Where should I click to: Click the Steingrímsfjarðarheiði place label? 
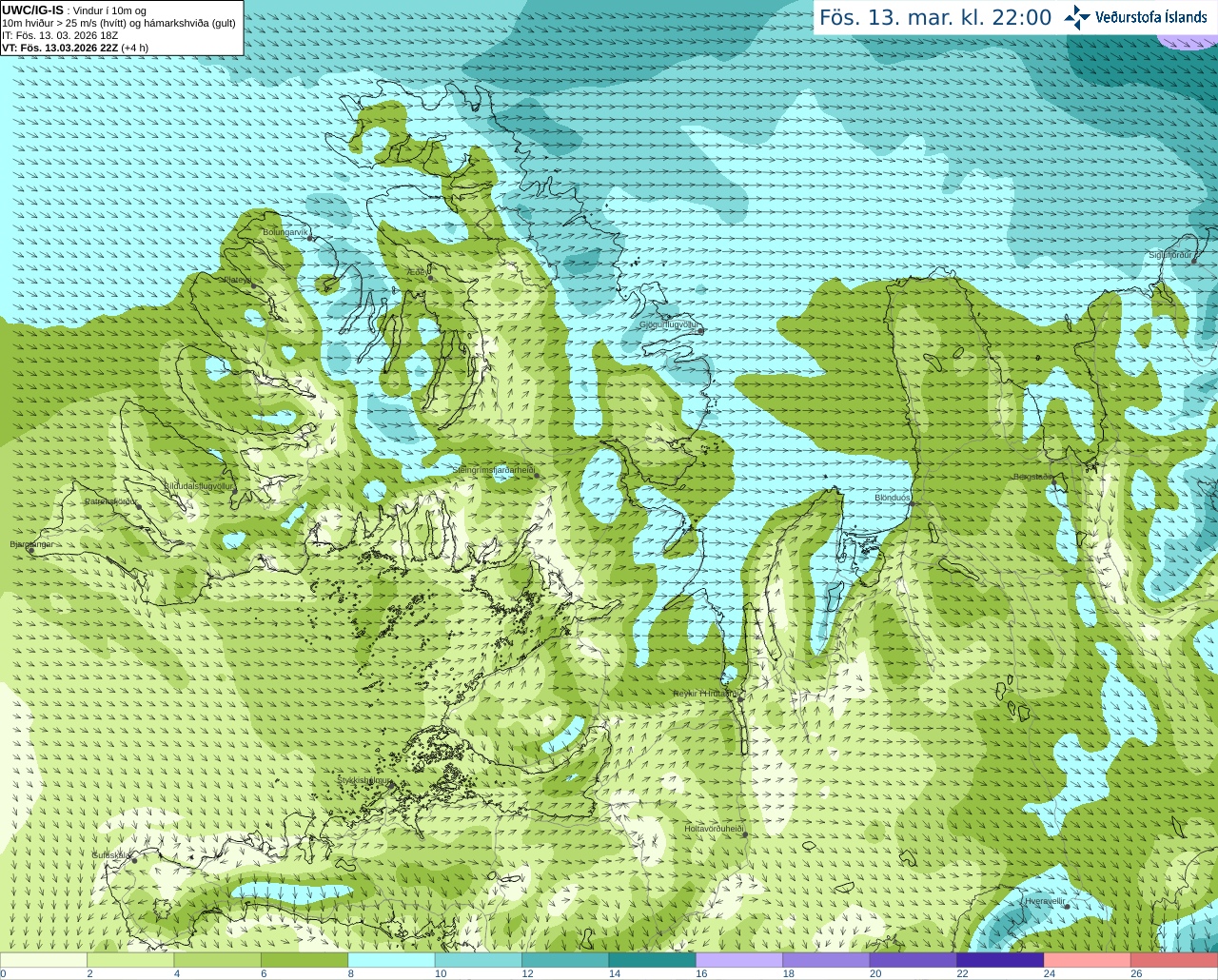[x=493, y=470]
